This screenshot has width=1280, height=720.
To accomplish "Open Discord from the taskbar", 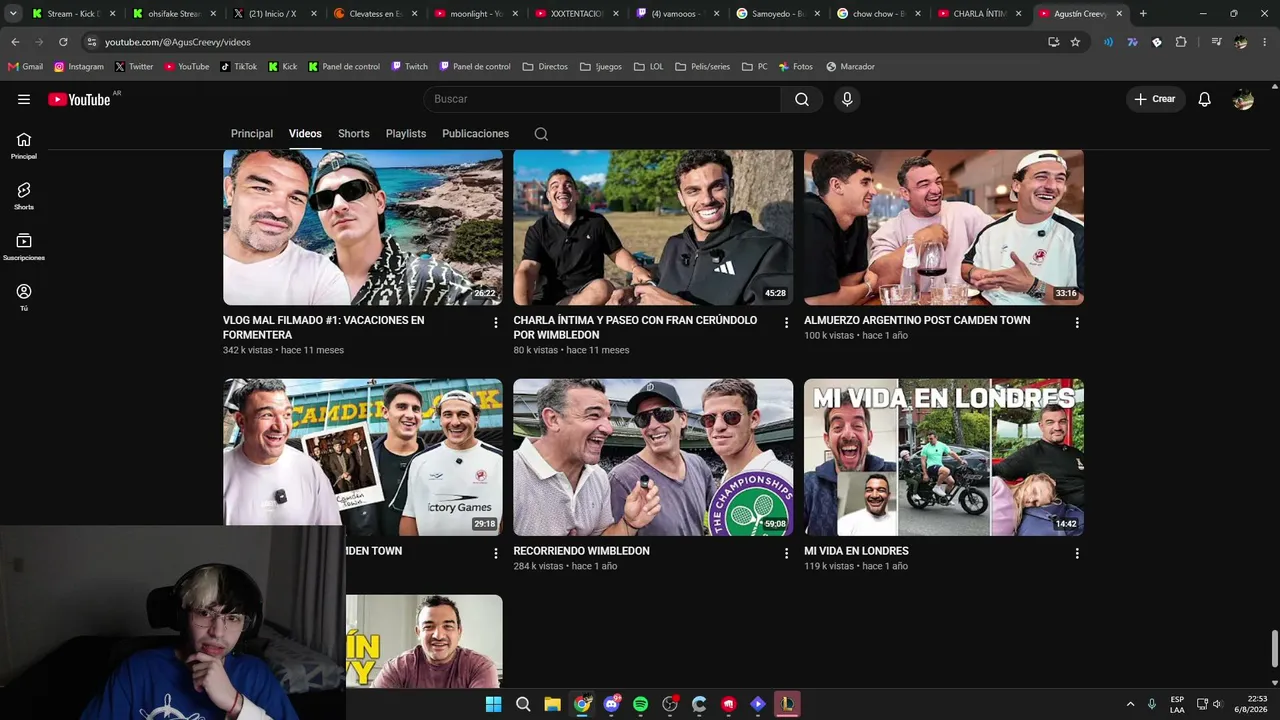I will point(611,704).
